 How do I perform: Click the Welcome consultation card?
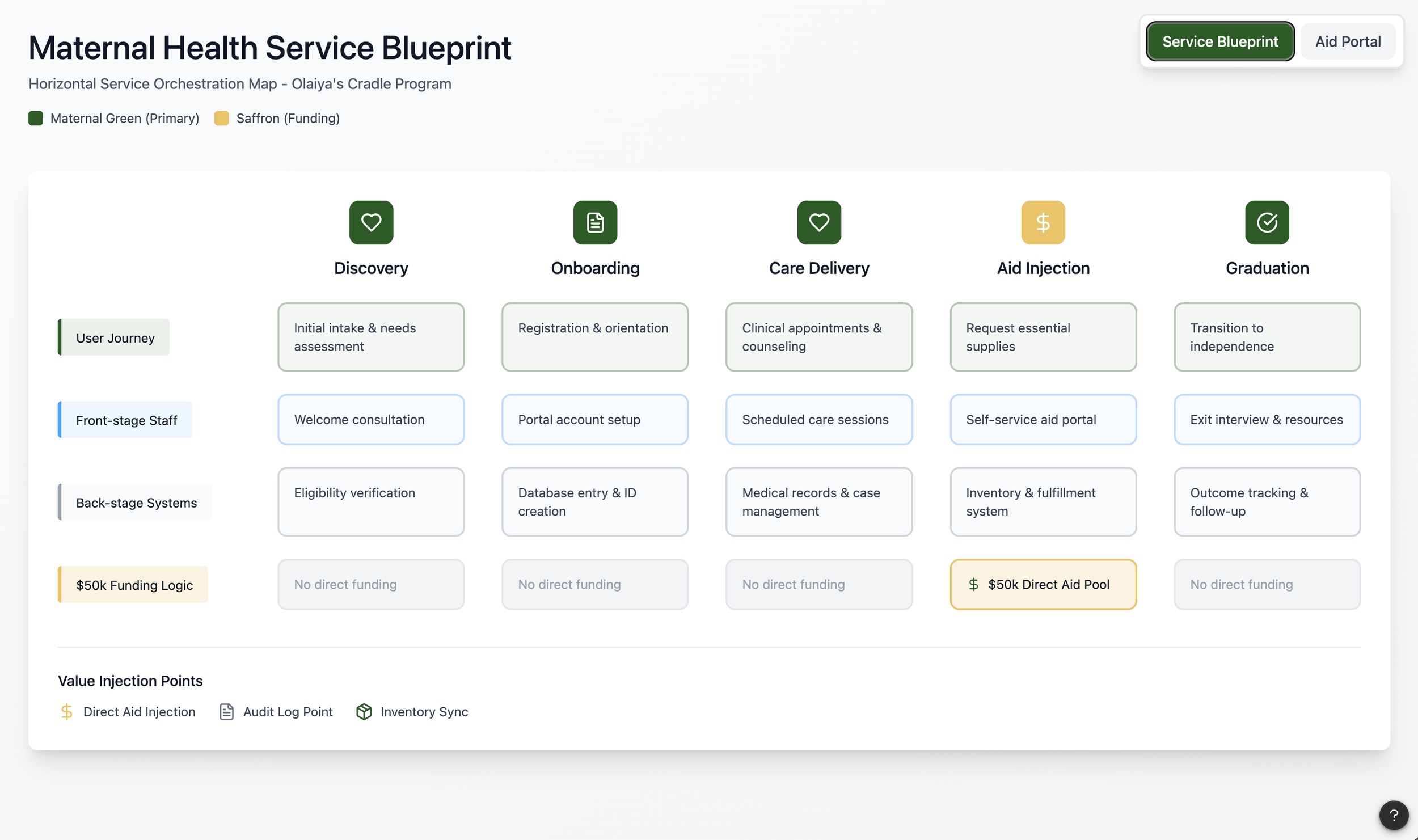pyautogui.click(x=371, y=420)
